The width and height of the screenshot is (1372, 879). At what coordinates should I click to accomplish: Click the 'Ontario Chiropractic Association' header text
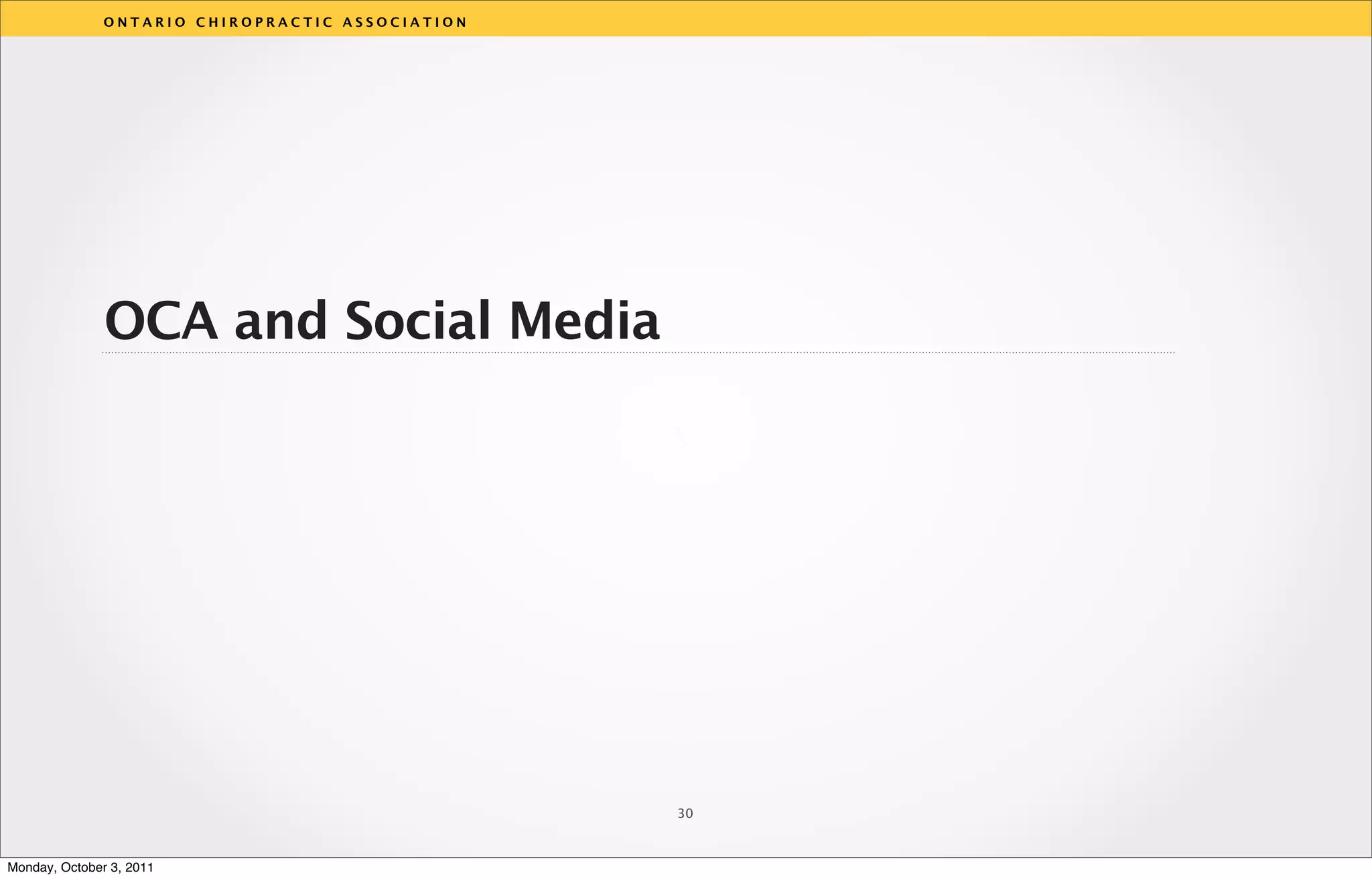point(285,22)
